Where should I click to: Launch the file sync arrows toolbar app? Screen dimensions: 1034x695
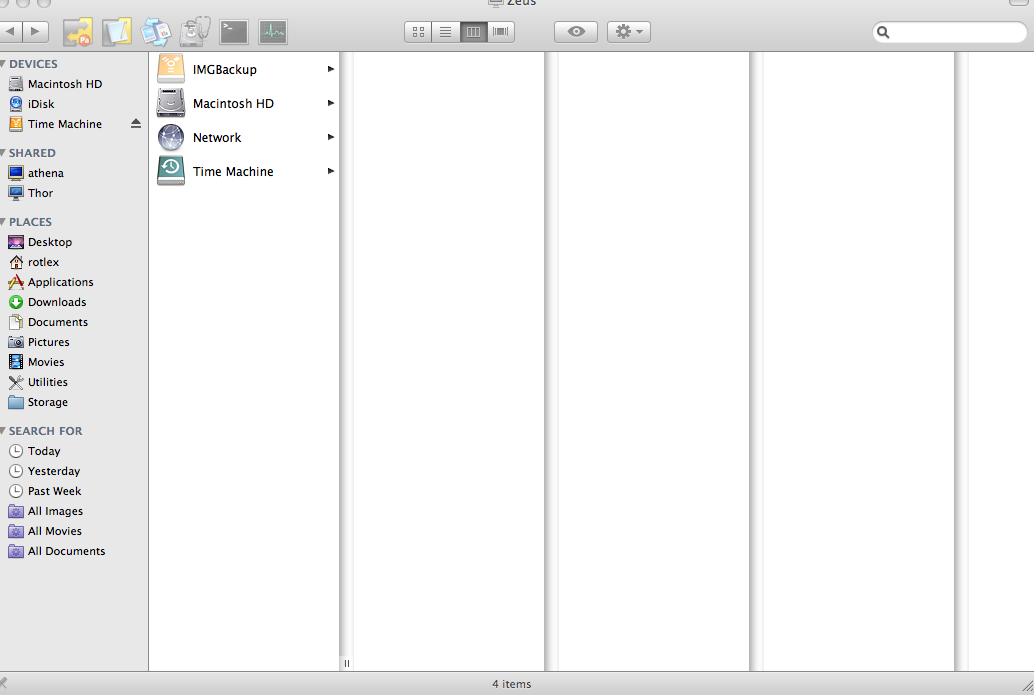click(156, 32)
